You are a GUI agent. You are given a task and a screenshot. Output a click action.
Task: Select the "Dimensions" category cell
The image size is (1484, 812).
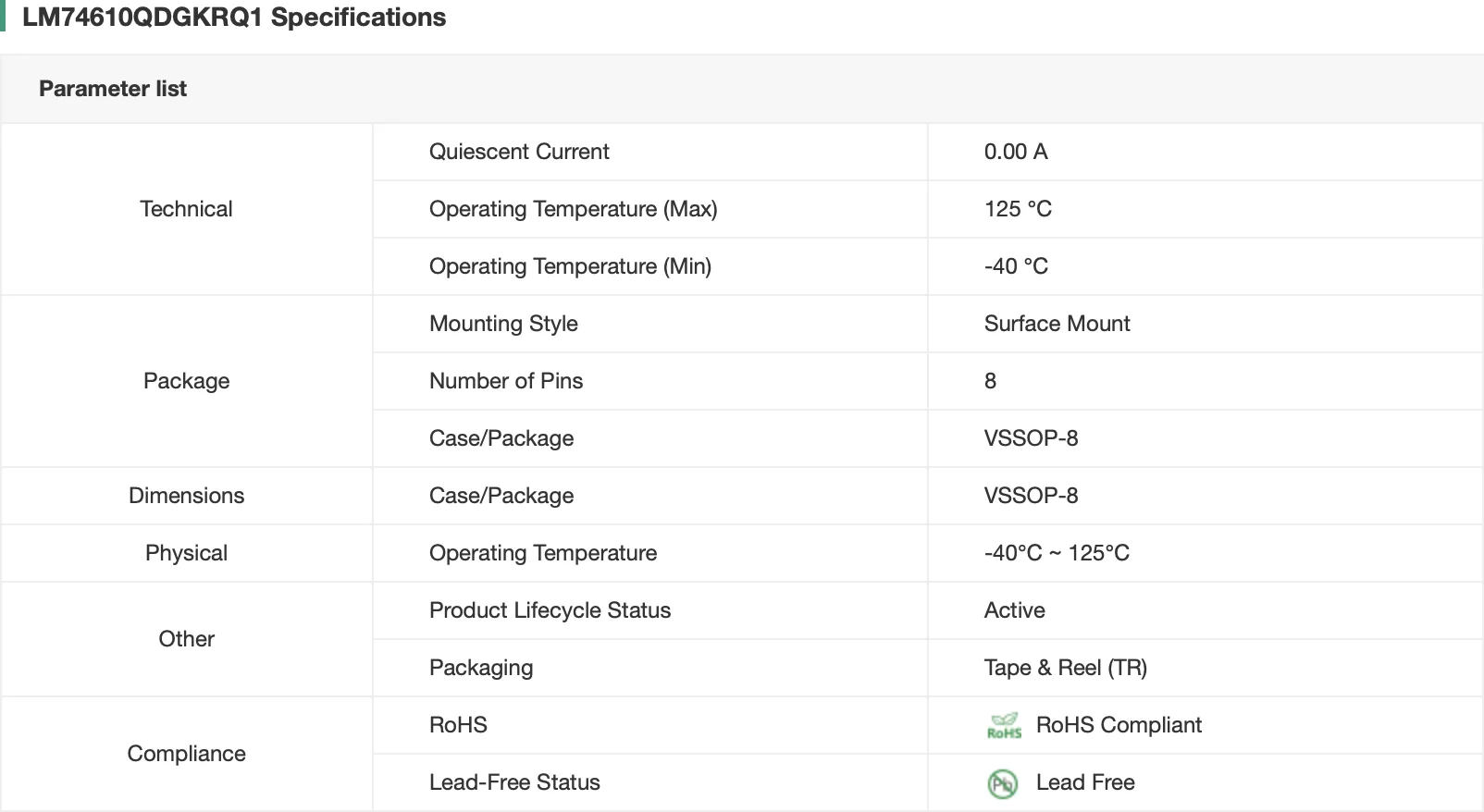186,496
